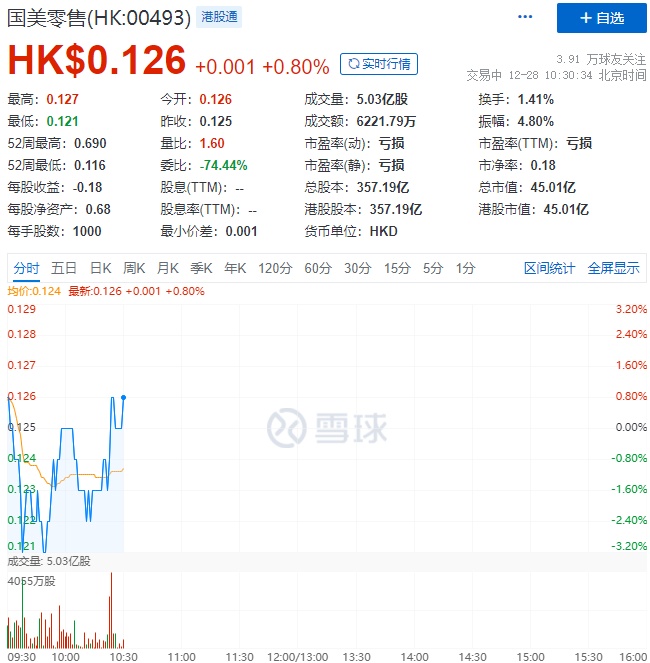Click the 每股净资产 value 0.68

(x=98, y=209)
